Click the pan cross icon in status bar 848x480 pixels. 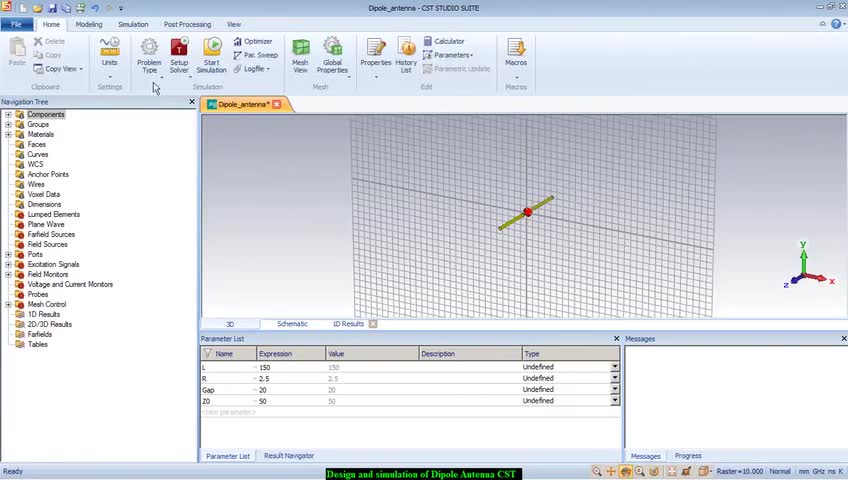(611, 471)
